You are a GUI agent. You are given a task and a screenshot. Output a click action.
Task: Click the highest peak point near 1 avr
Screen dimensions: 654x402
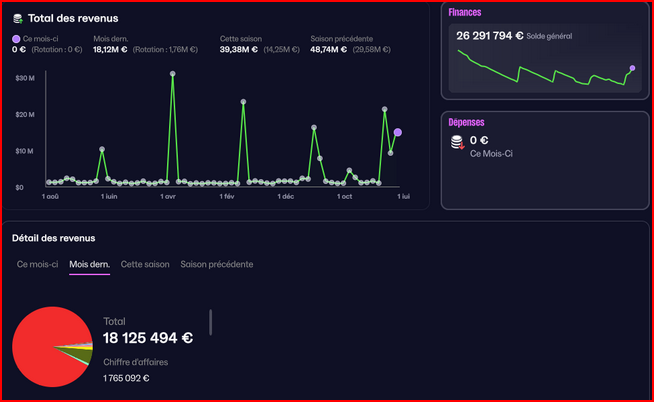click(173, 73)
